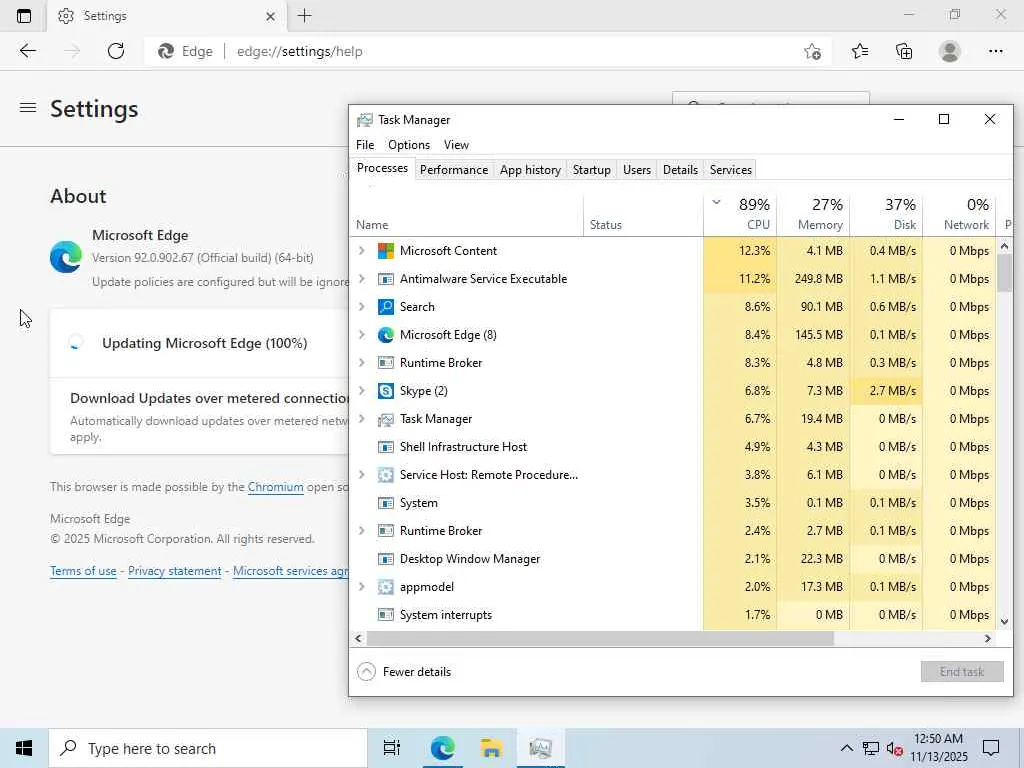Open the Privacy statement link
Viewport: 1024px width, 768px height.
tap(174, 571)
